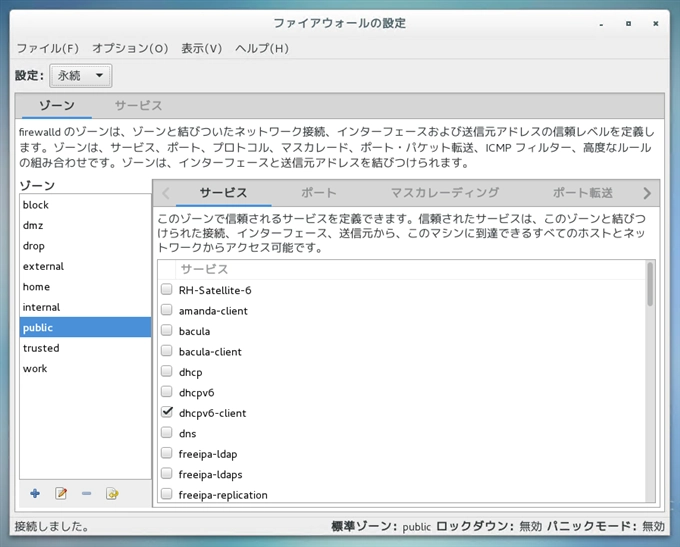680x547 pixels.
Task: Open the ヘルプ(H) menu
Action: 262,48
